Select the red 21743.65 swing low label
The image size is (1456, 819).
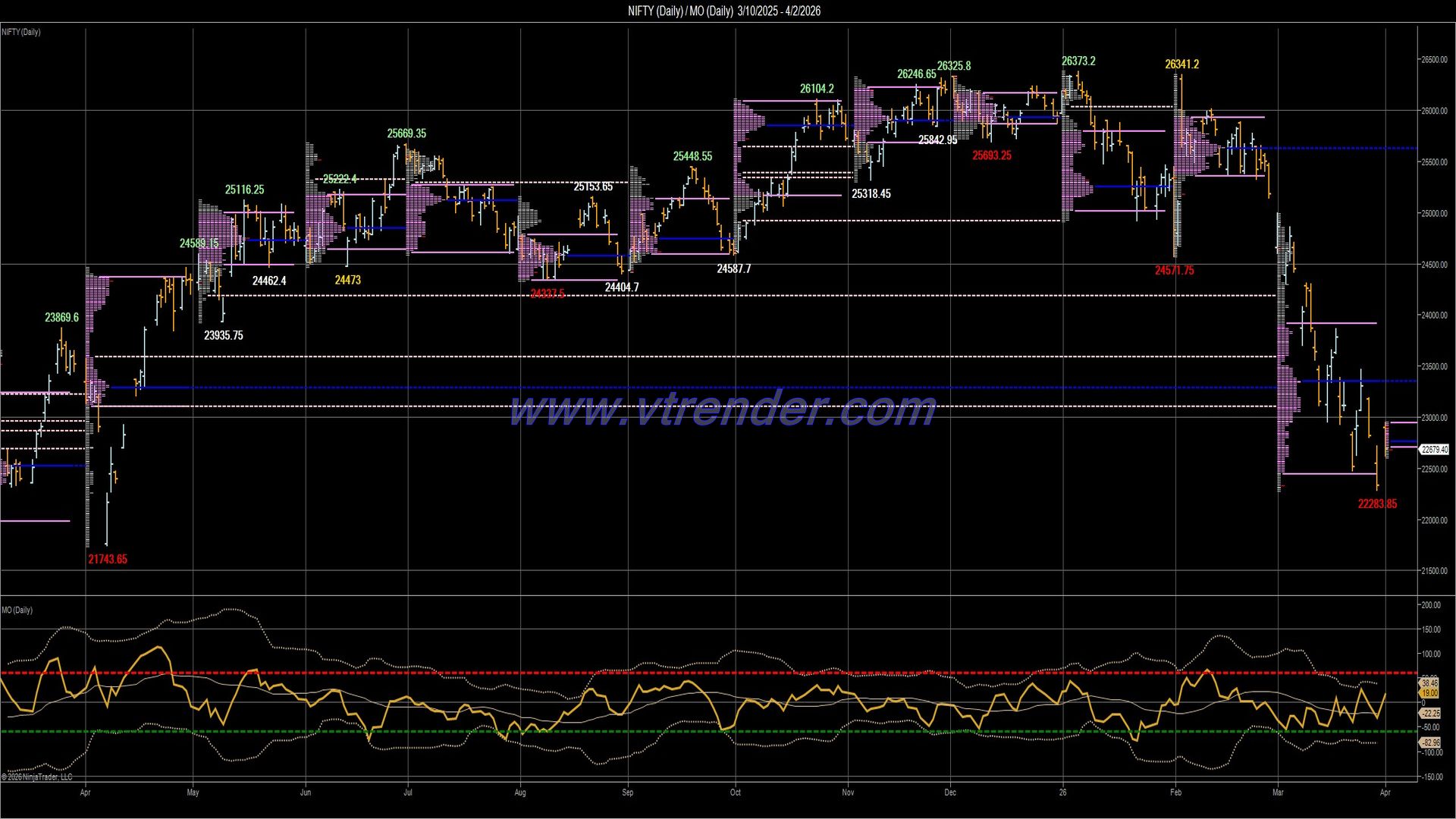click(x=108, y=559)
